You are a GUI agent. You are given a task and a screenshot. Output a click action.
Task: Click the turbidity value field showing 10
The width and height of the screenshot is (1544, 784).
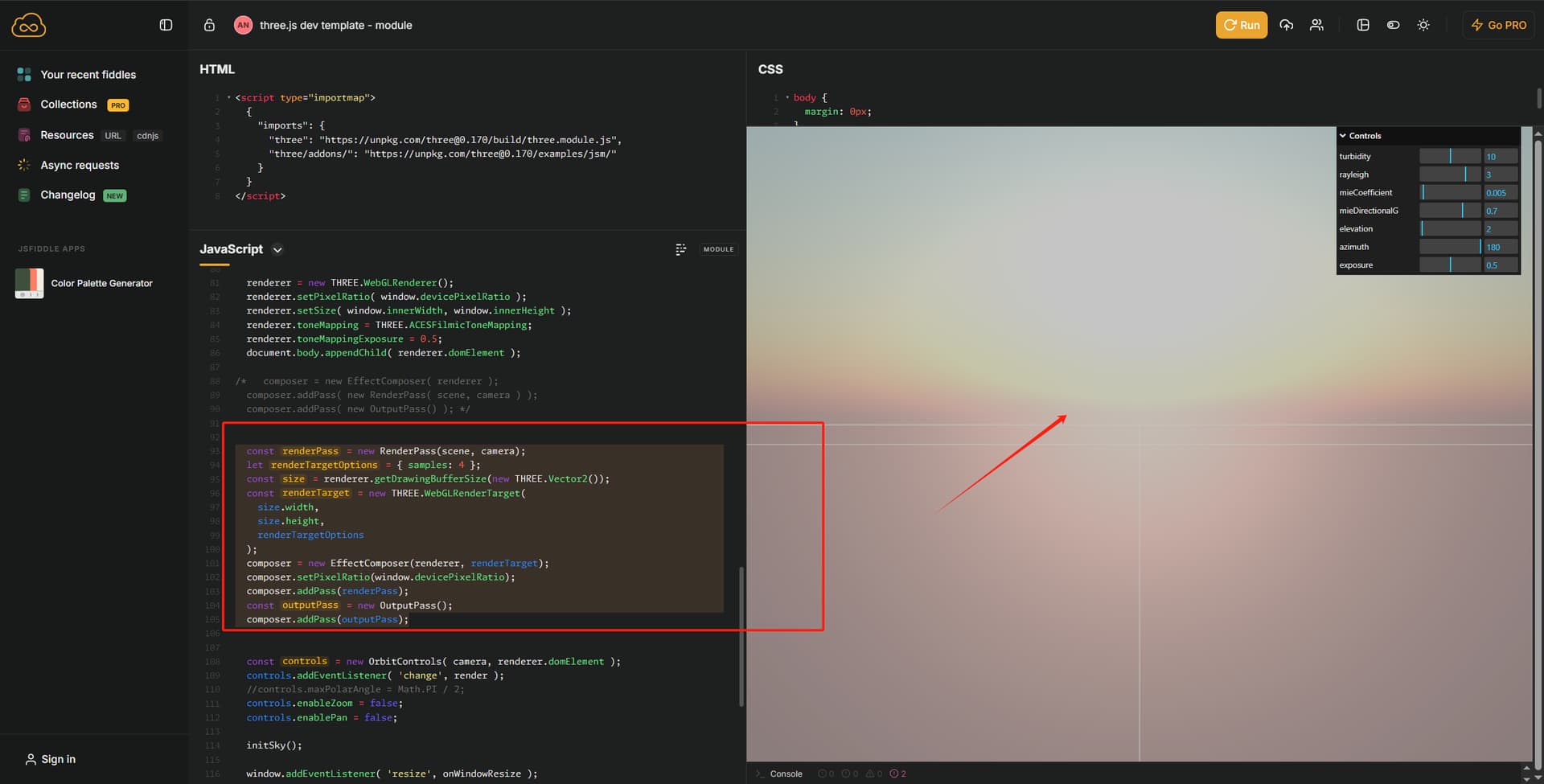pyautogui.click(x=1501, y=156)
